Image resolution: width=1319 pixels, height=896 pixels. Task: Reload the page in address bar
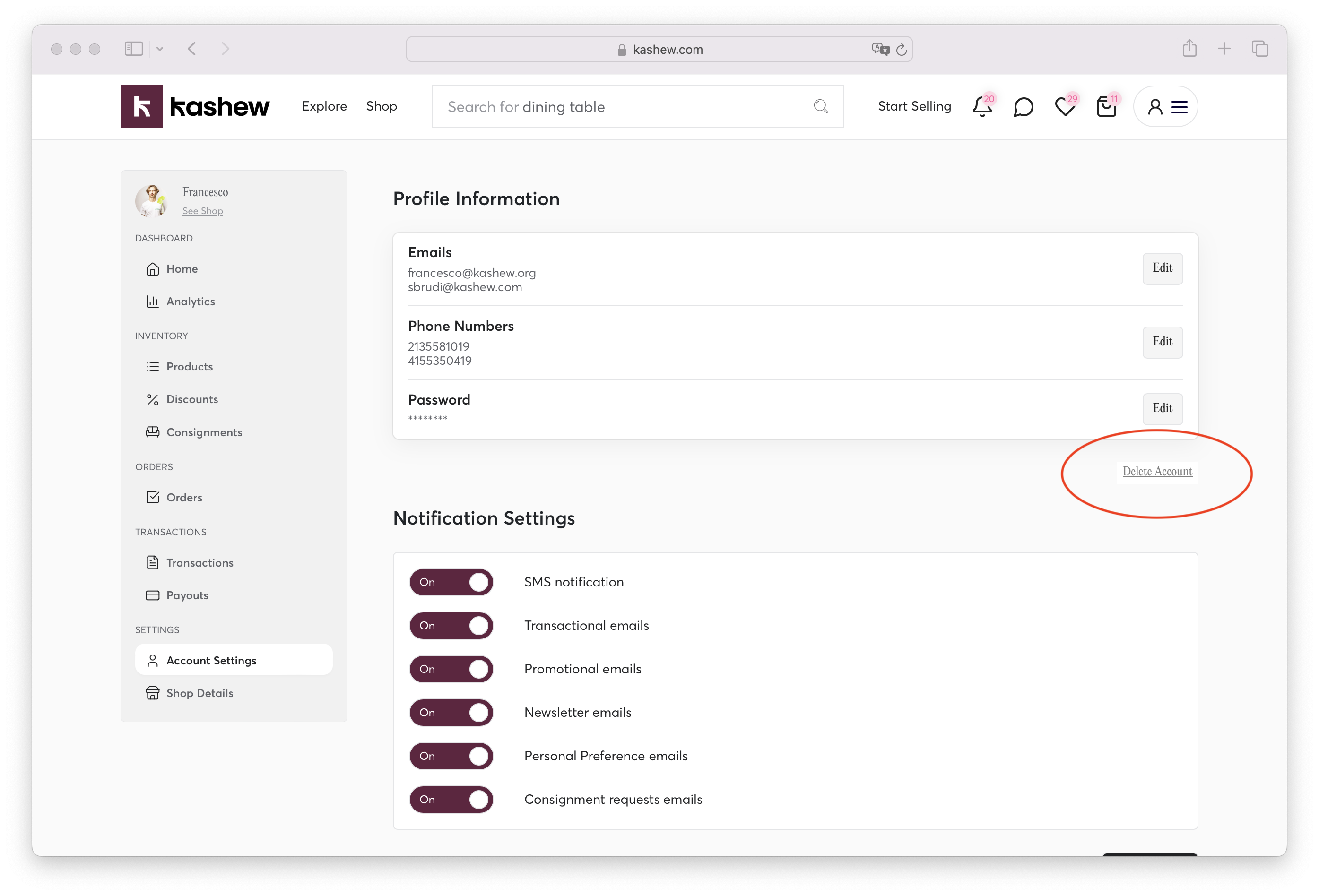[x=901, y=49]
